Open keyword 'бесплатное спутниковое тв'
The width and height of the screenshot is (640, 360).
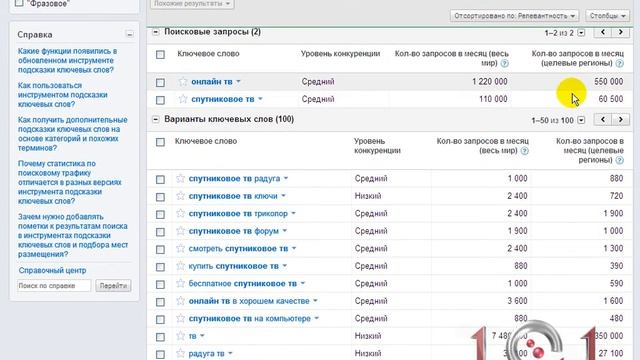242,283
